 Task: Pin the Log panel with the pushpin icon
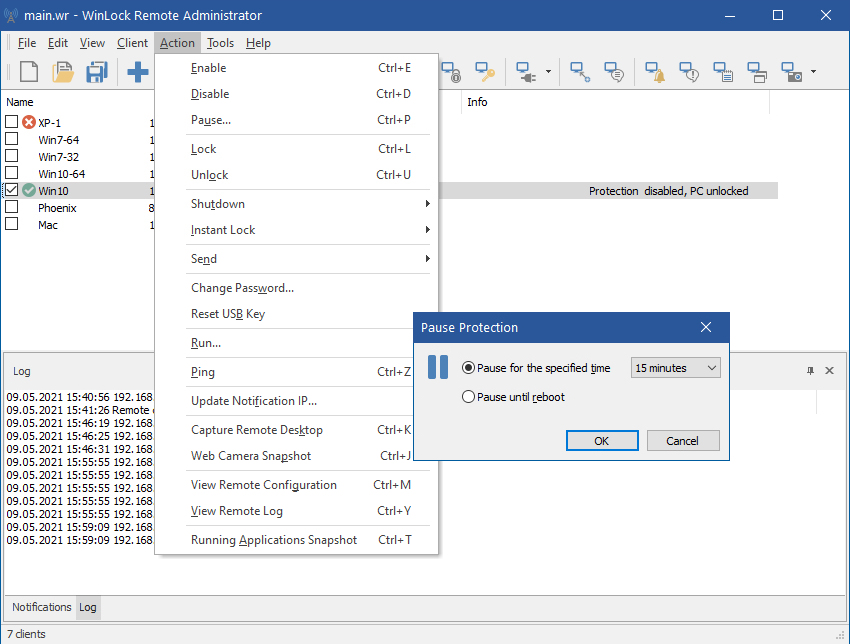(810, 370)
